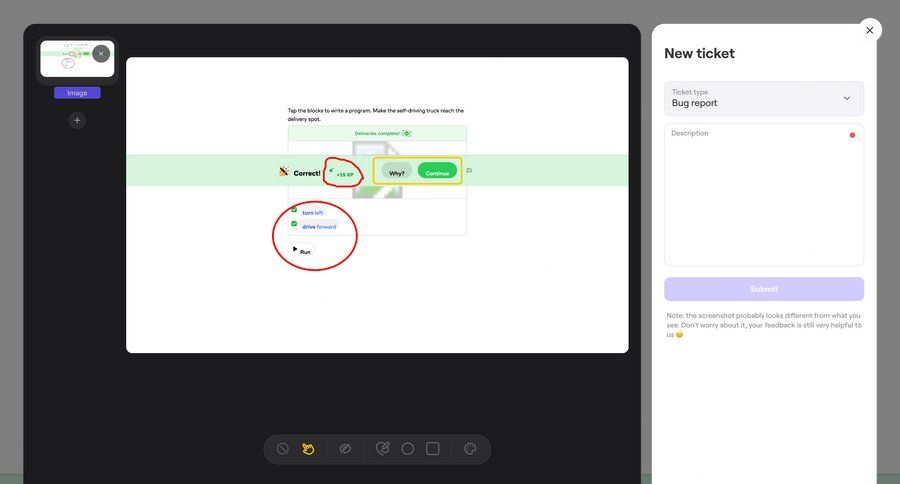Image resolution: width=900 pixels, height=484 pixels.
Task: Click the flag icon beside Continue in screenshot
Action: click(469, 171)
